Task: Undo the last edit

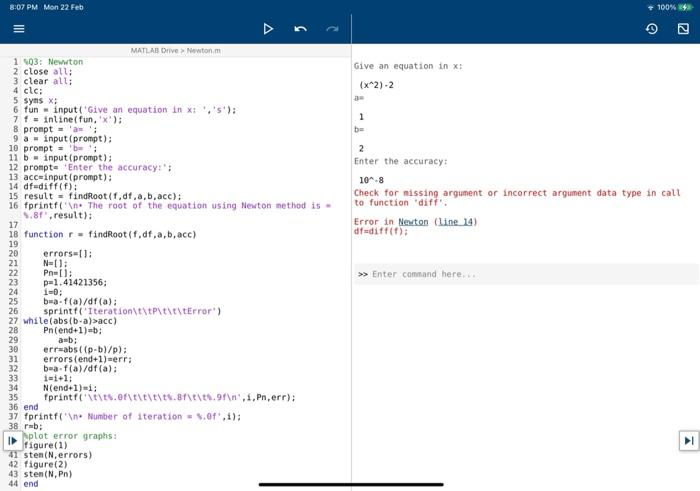Action: pos(300,29)
